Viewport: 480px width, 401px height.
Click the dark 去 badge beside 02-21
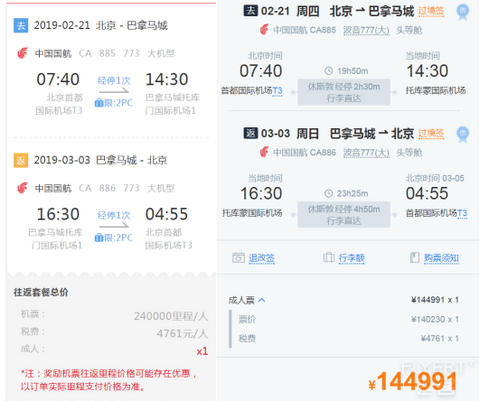251,11
